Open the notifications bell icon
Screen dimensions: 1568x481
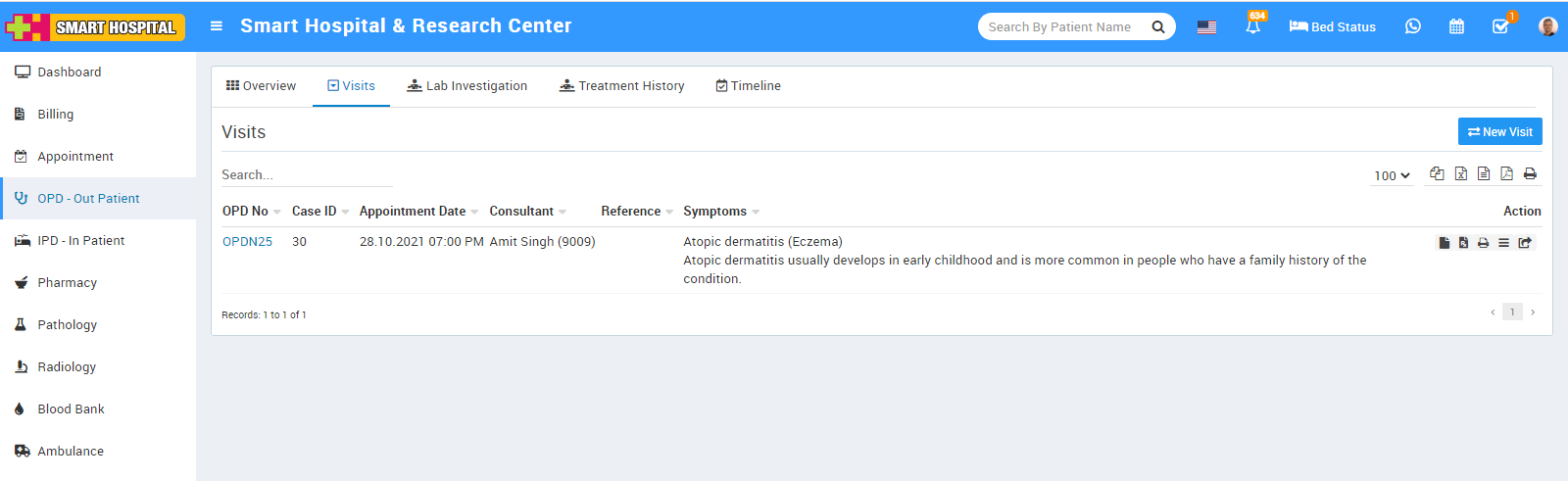[1252, 27]
